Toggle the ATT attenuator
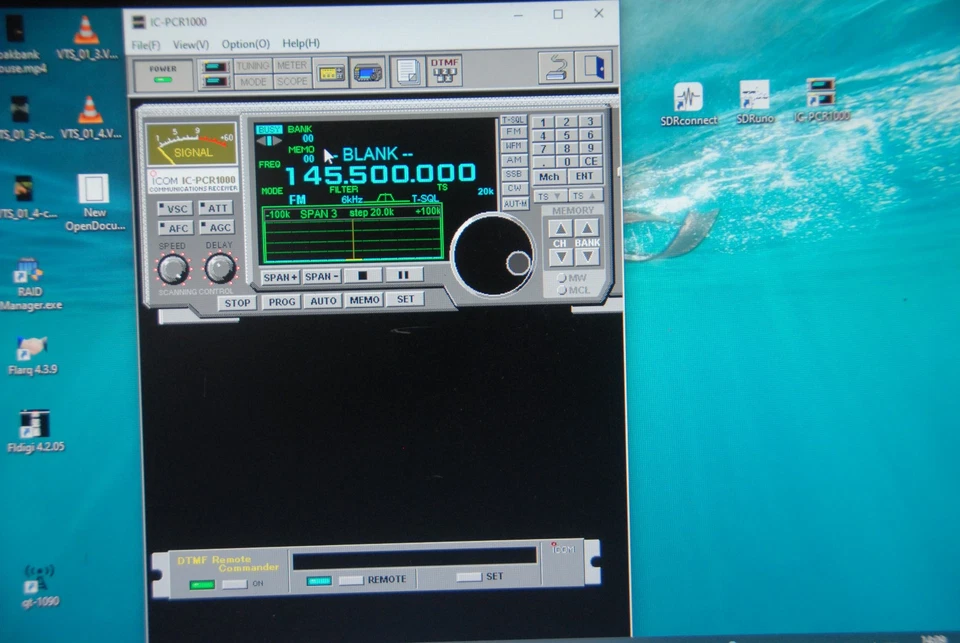 [218, 208]
